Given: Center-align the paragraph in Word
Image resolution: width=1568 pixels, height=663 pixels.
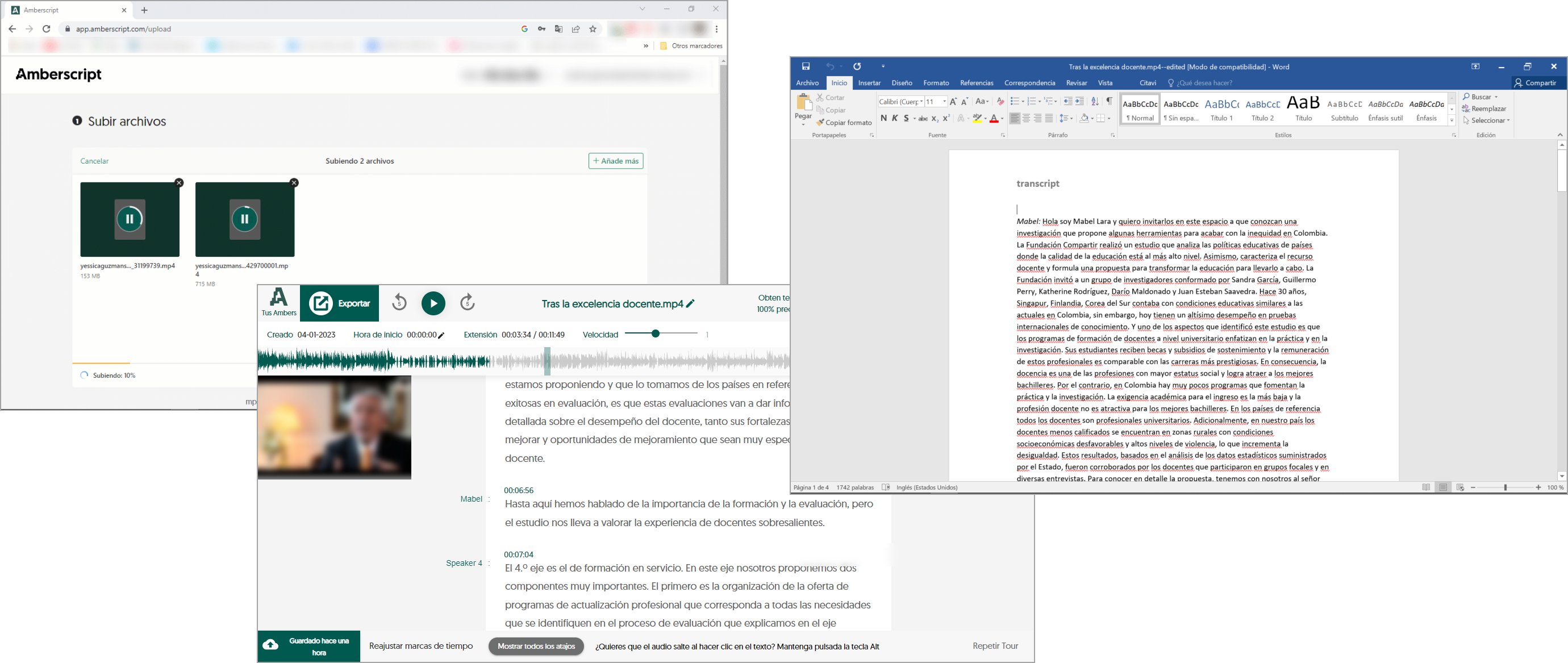Looking at the screenshot, I should coord(1026,119).
